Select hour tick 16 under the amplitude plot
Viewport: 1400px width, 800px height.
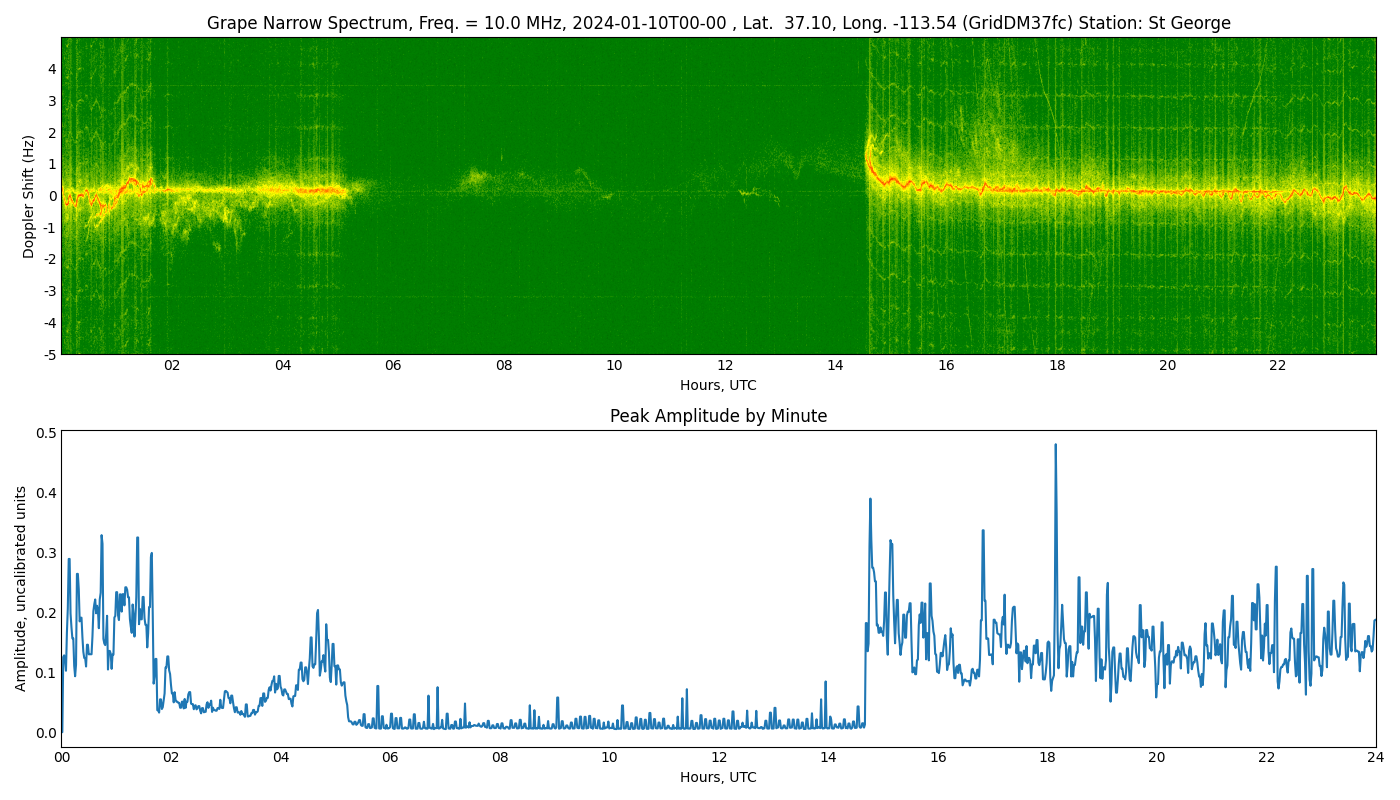tap(938, 758)
